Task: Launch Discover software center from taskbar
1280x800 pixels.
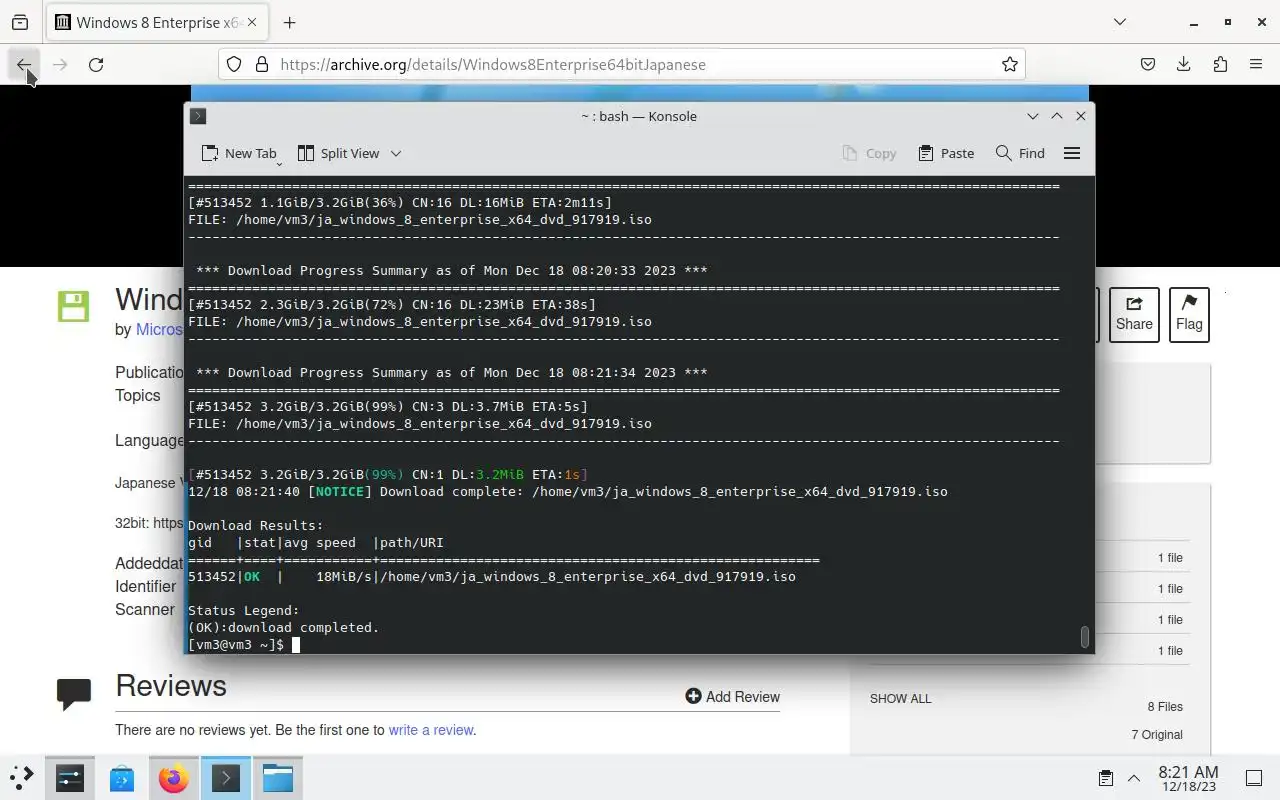Action: [x=122, y=777]
